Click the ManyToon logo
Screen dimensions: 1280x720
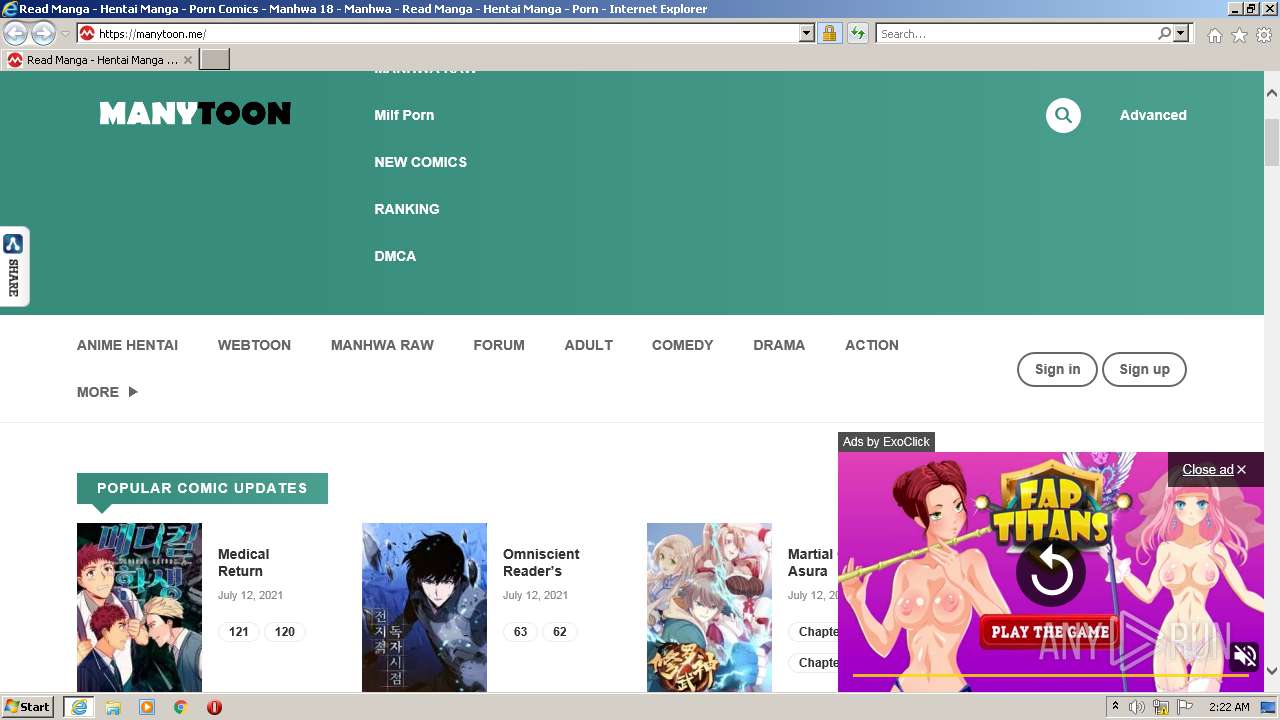(x=195, y=114)
